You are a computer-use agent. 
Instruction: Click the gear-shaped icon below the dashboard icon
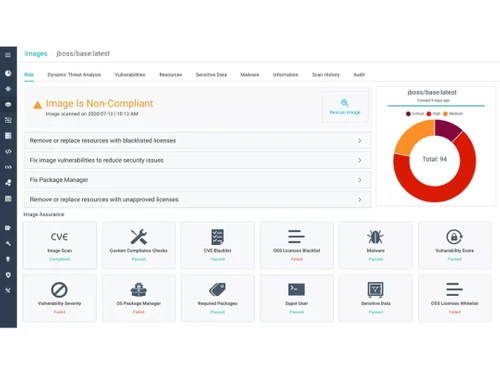[x=8, y=89]
